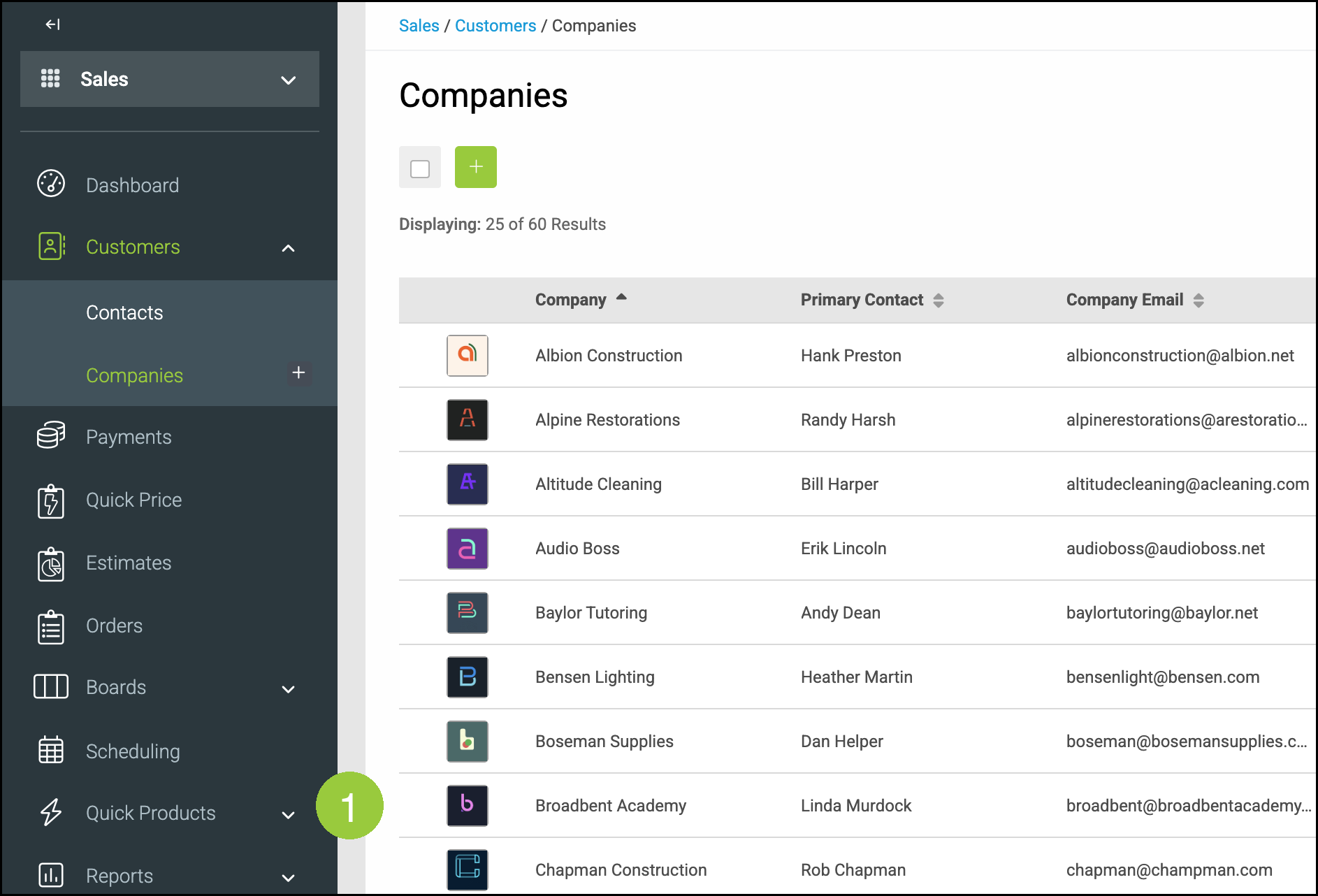Click the Sales breadcrumb link
The image size is (1318, 896).
click(x=419, y=26)
